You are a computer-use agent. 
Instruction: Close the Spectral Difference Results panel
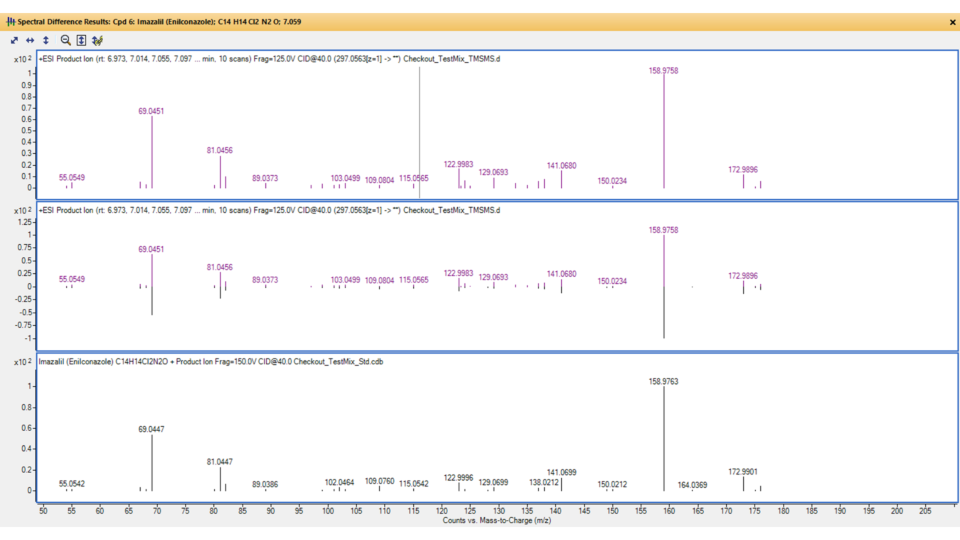(x=952, y=21)
